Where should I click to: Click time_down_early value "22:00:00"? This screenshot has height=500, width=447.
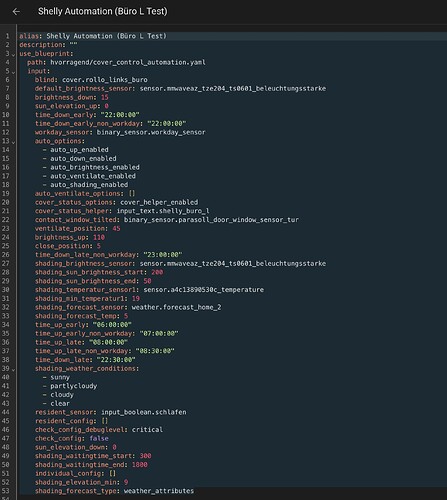tap(120, 115)
